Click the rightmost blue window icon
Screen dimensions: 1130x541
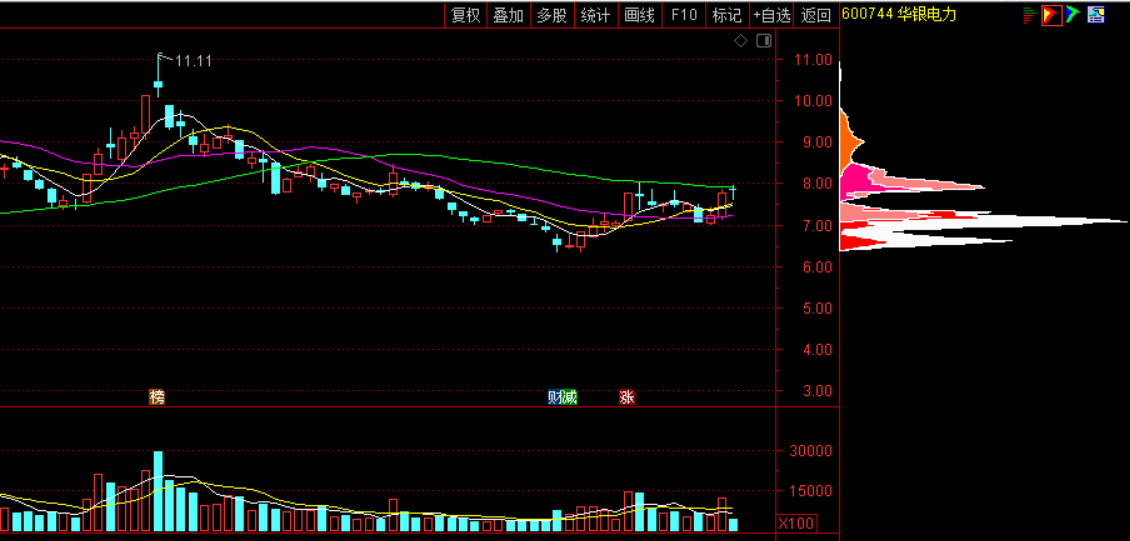[x=1096, y=15]
